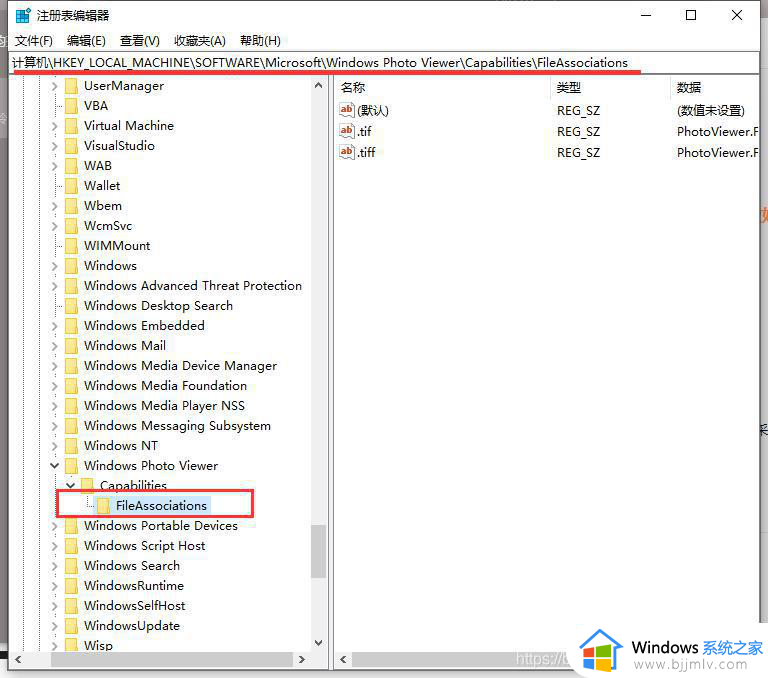Open the 收藏夹(A) menu
768x678 pixels.
(200, 41)
